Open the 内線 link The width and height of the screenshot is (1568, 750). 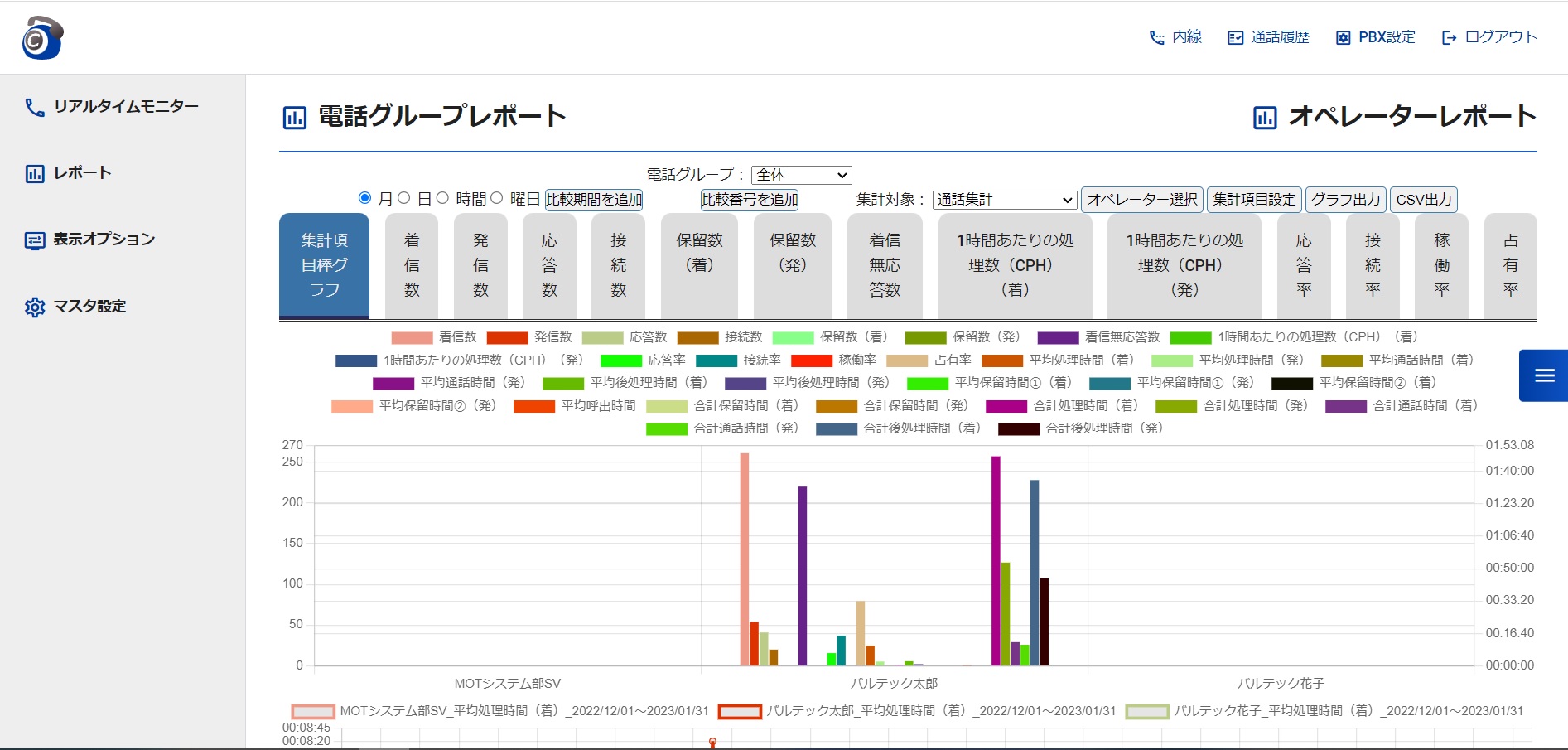pyautogui.click(x=1187, y=37)
